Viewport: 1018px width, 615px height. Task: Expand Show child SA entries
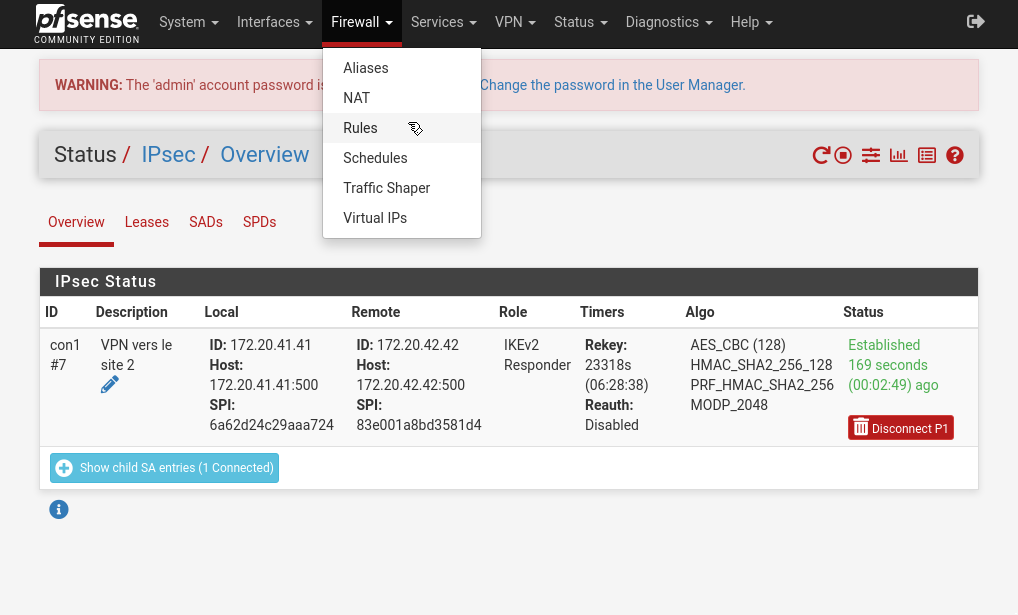165,468
